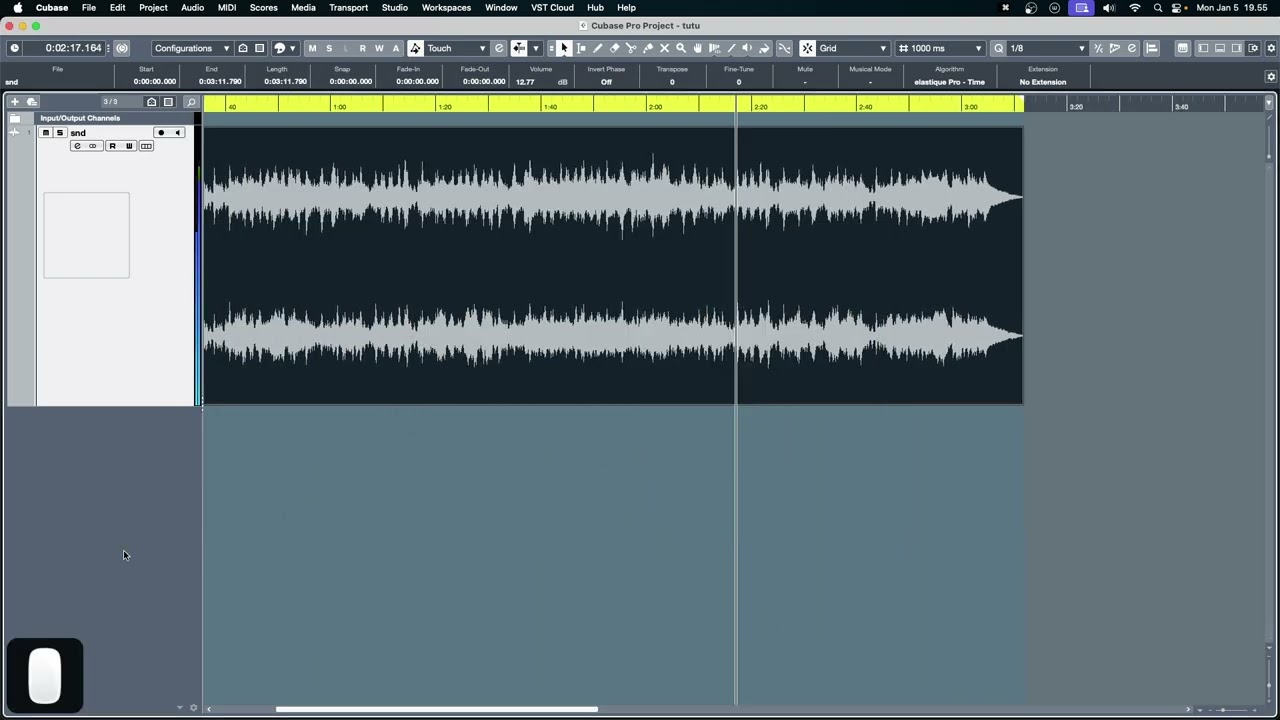The width and height of the screenshot is (1280, 720).
Task: Open the File menu
Action: pyautogui.click(x=89, y=8)
